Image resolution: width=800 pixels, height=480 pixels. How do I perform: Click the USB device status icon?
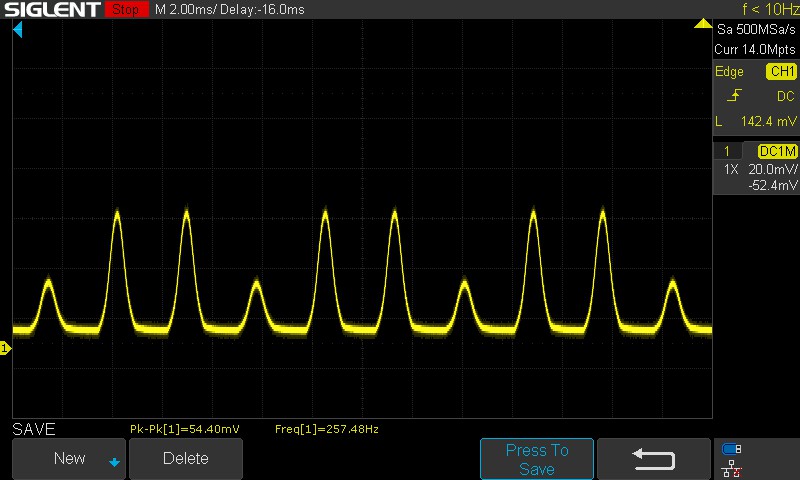732,449
